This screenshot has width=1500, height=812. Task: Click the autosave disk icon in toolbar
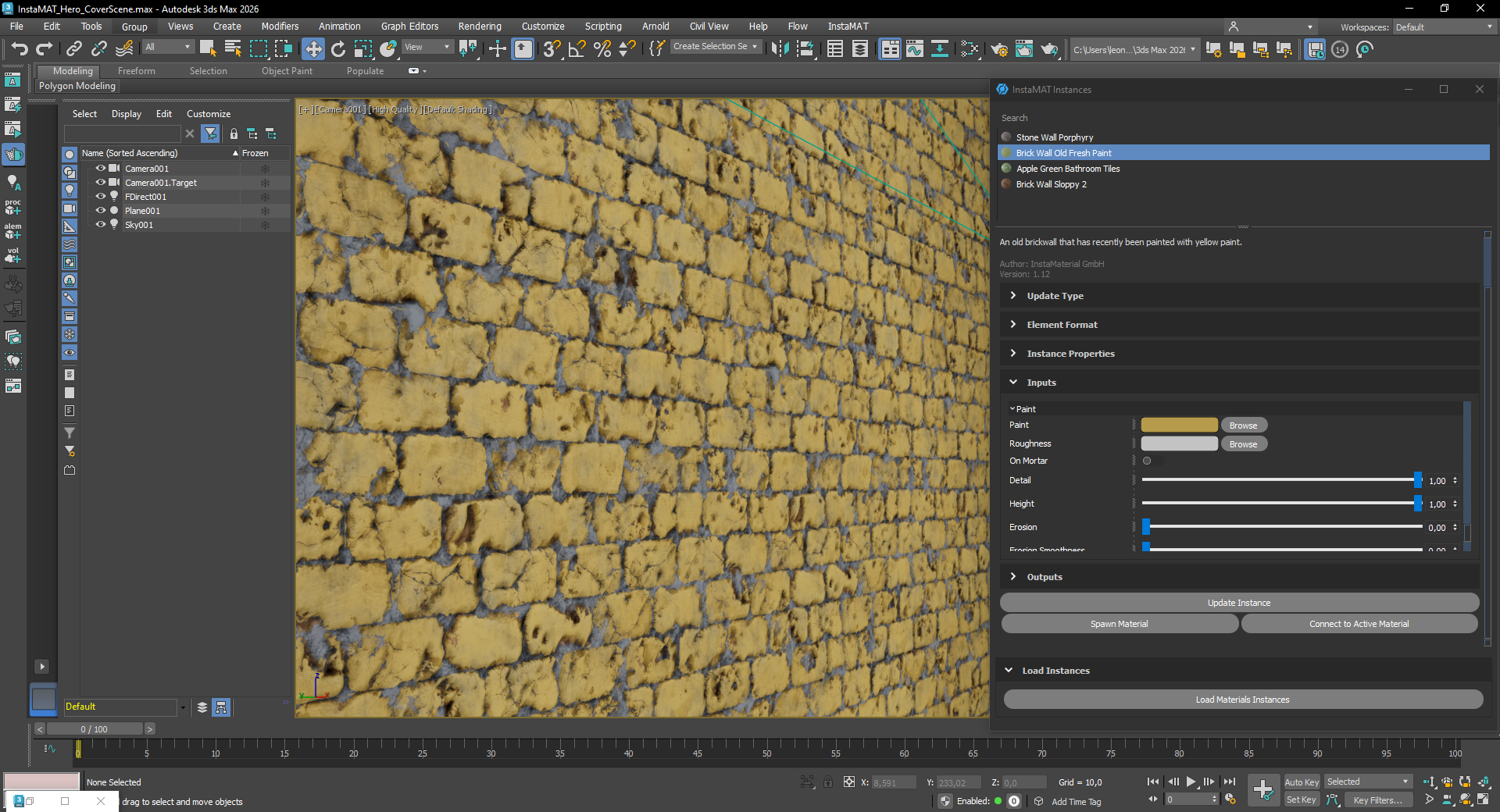pyautogui.click(x=1316, y=49)
